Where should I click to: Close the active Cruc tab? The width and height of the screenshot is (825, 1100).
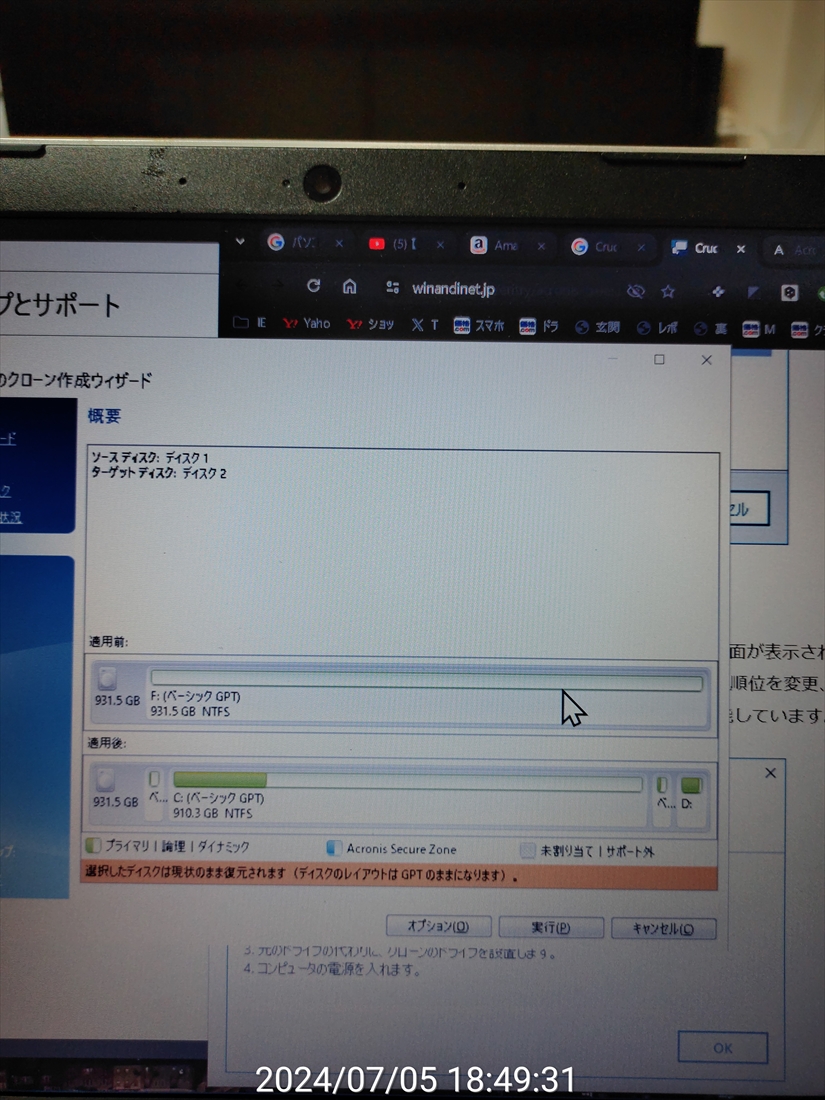coord(741,249)
